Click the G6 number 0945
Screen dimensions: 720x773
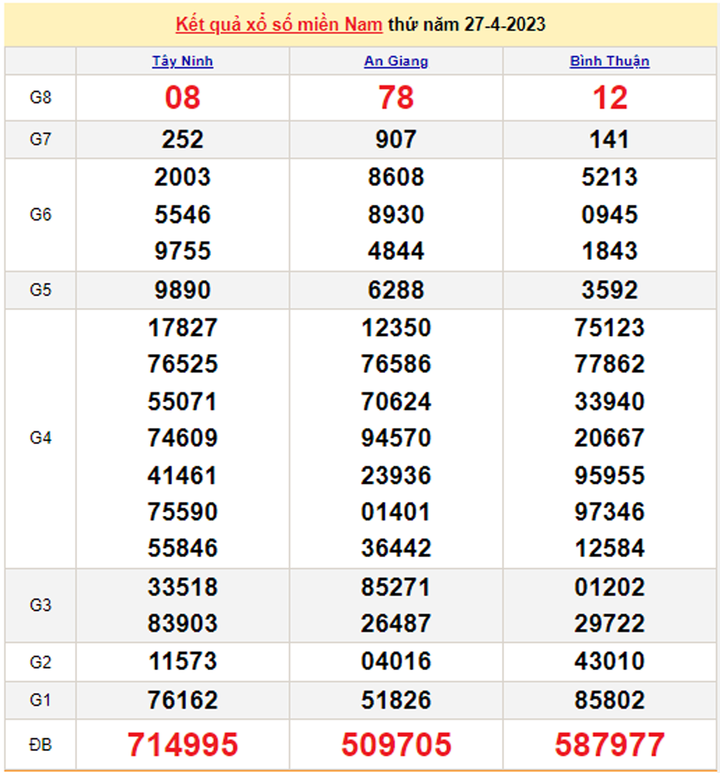point(610,214)
